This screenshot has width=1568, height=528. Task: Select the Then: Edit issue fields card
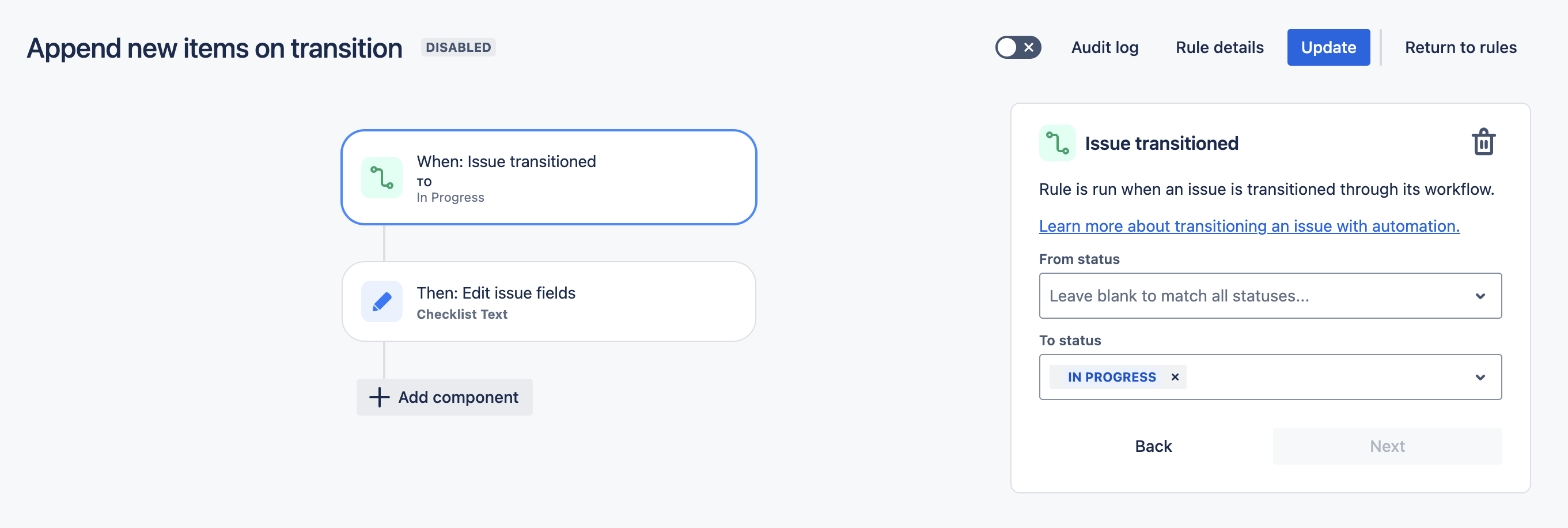point(548,302)
